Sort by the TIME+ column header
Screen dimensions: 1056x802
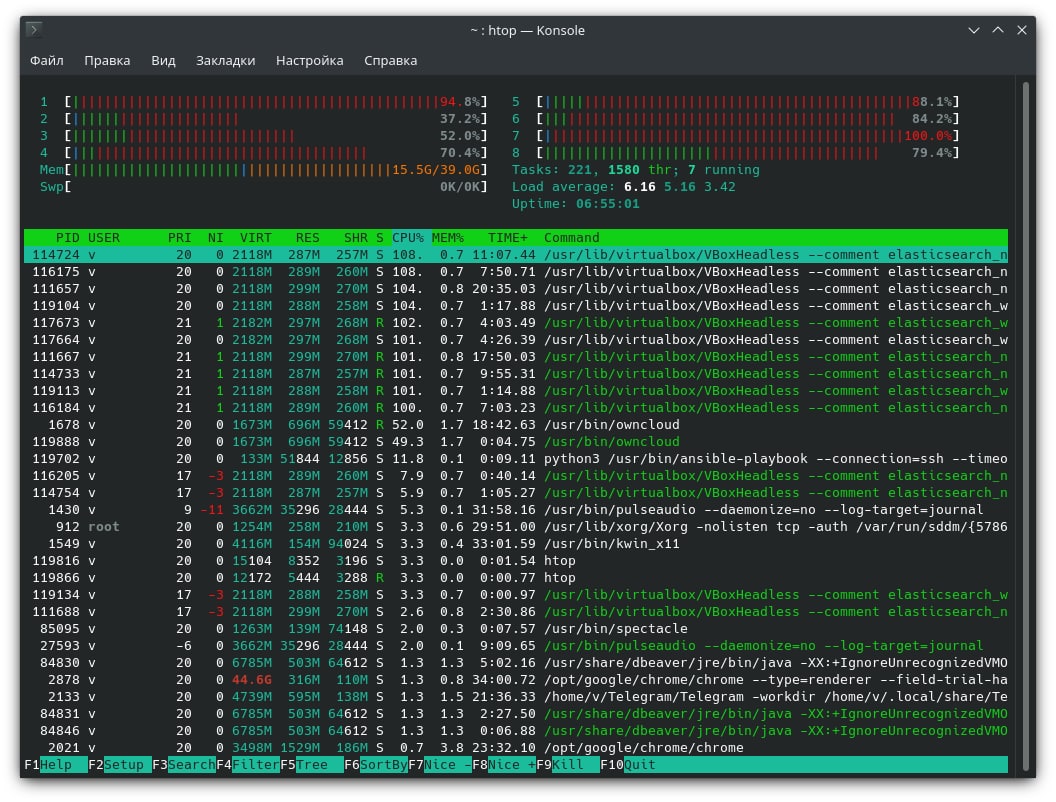pos(508,238)
